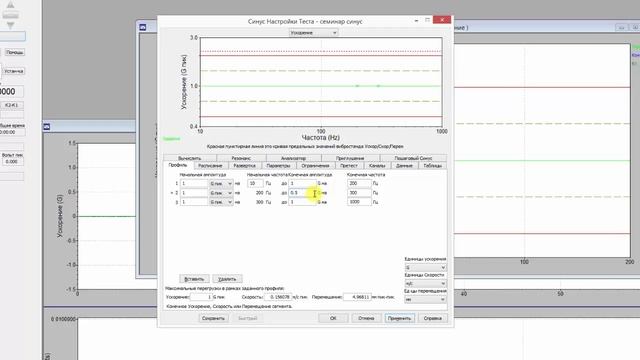Switch to the Данные tab

tap(404, 166)
